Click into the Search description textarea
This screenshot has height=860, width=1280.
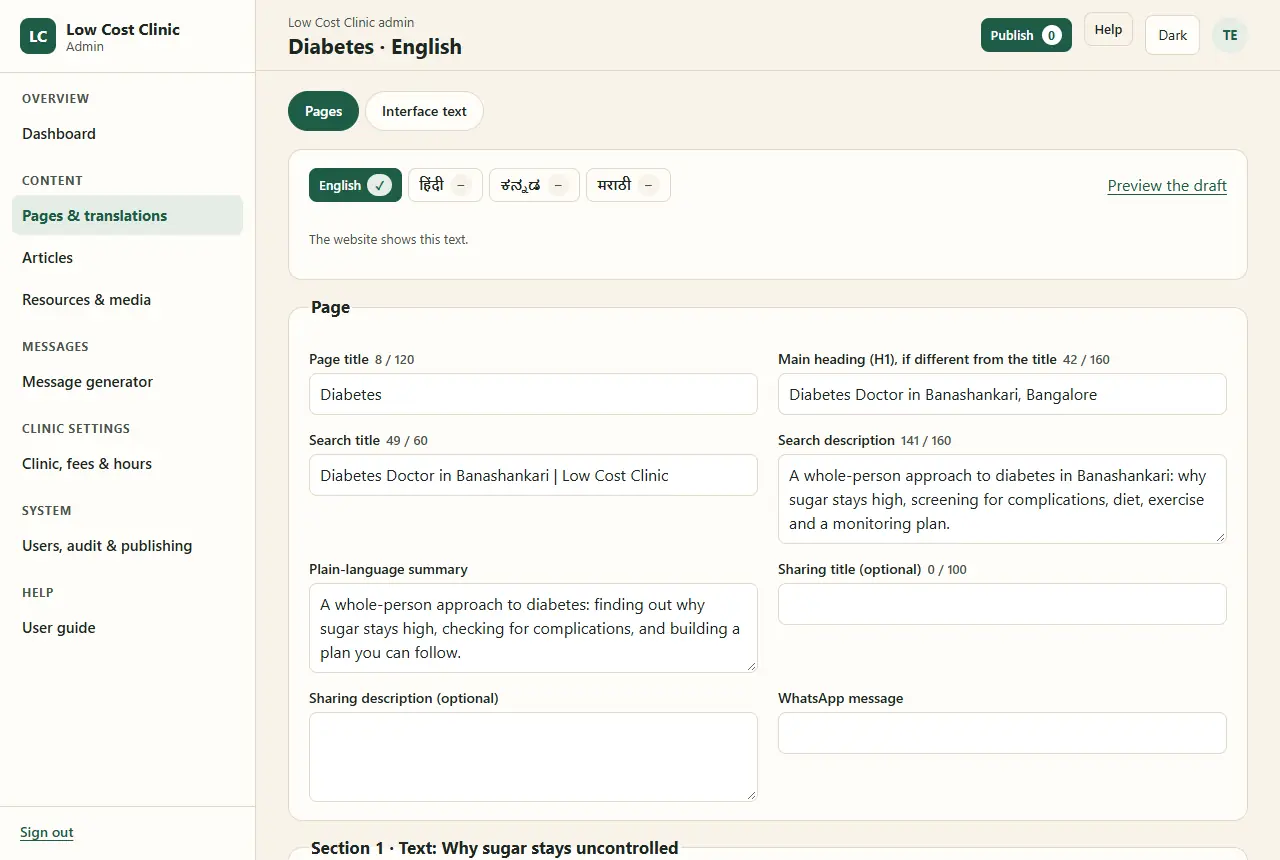pyautogui.click(x=1002, y=499)
